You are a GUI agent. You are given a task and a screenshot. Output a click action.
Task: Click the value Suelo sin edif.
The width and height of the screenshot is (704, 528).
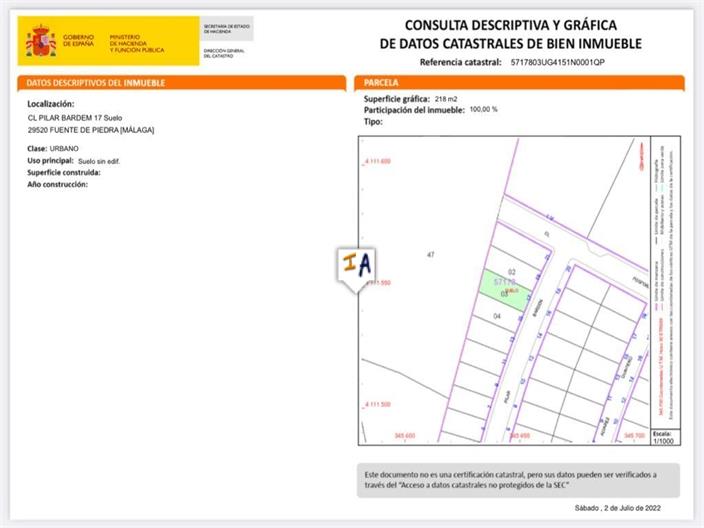coord(99,161)
